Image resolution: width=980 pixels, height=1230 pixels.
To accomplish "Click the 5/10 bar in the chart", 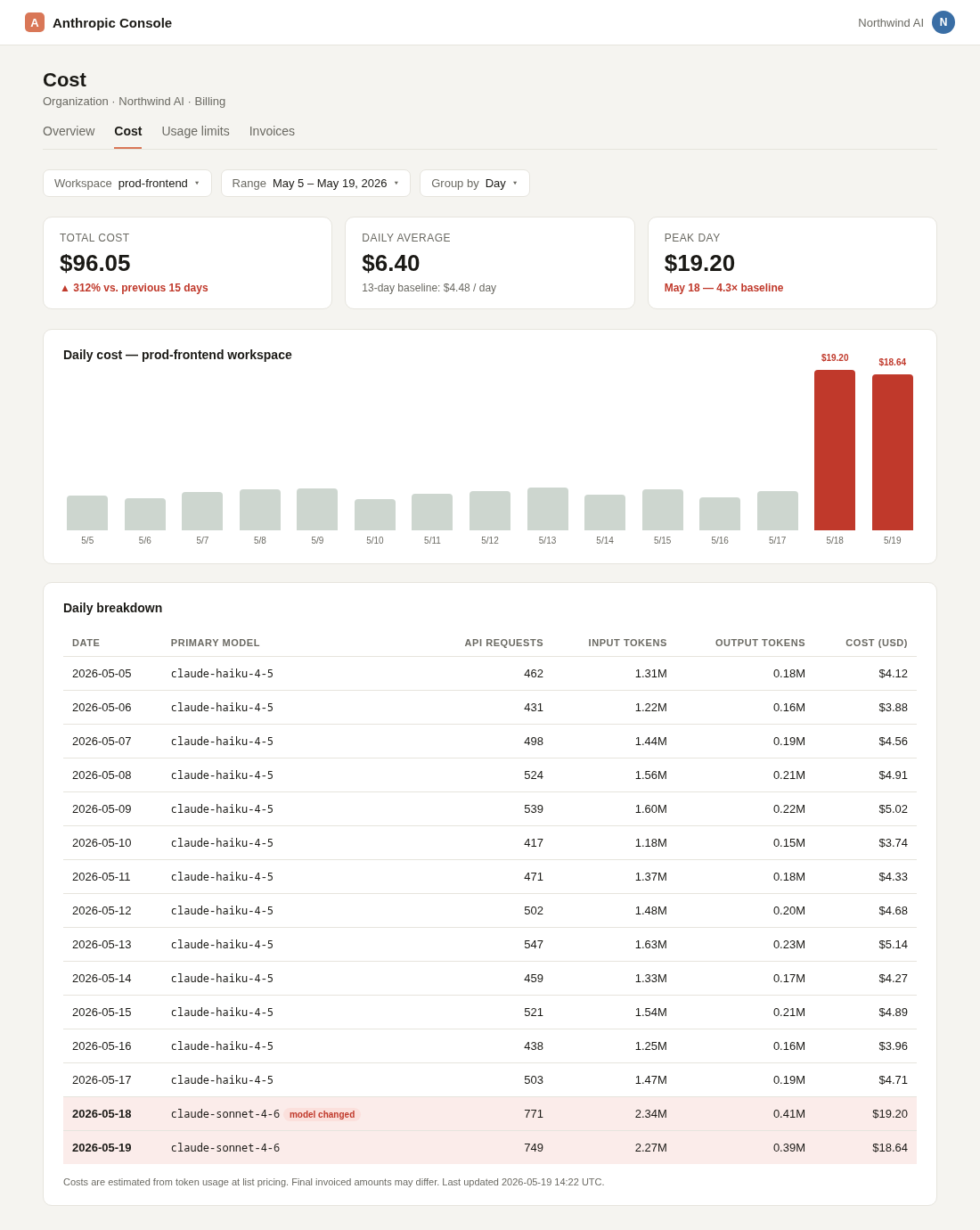I will coord(375,514).
